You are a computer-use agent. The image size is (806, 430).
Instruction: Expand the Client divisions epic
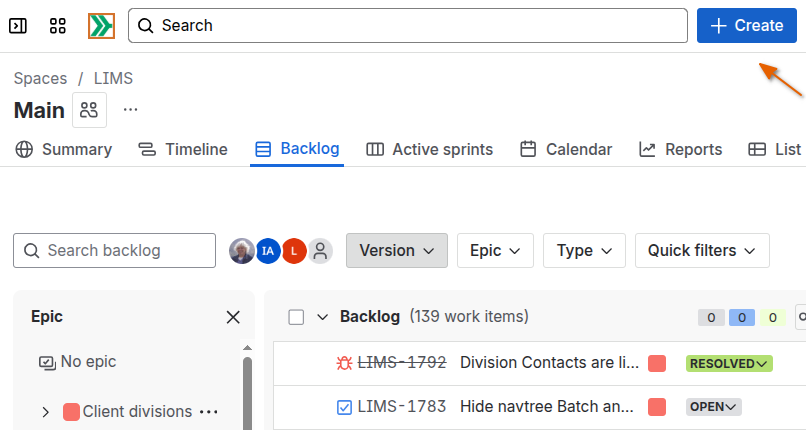46,412
